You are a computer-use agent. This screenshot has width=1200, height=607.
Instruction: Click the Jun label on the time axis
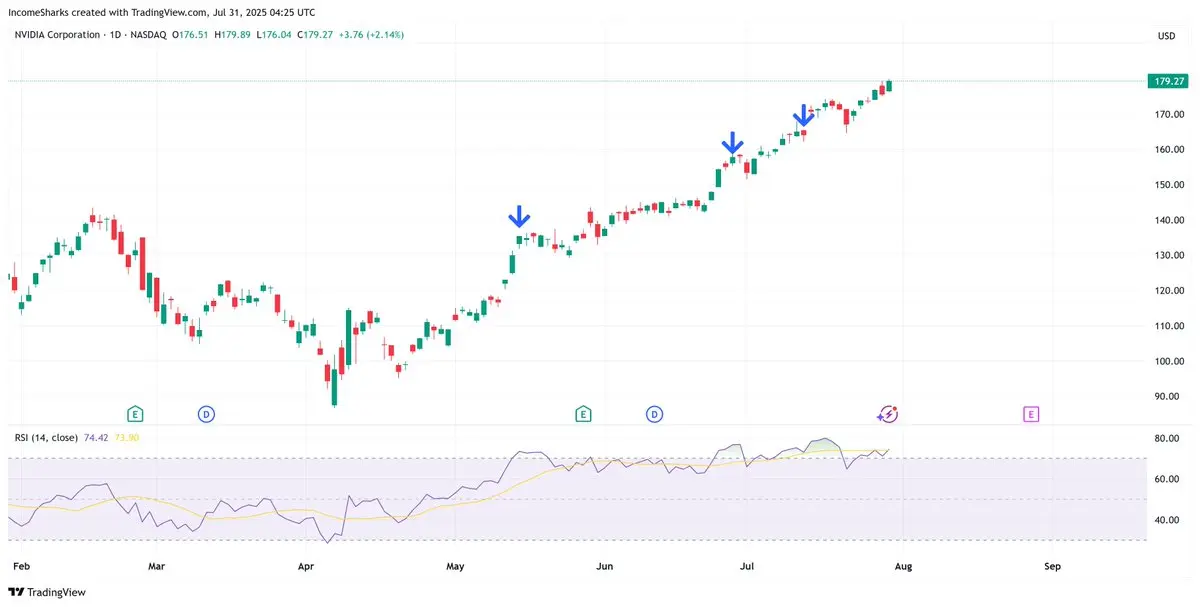coord(605,566)
